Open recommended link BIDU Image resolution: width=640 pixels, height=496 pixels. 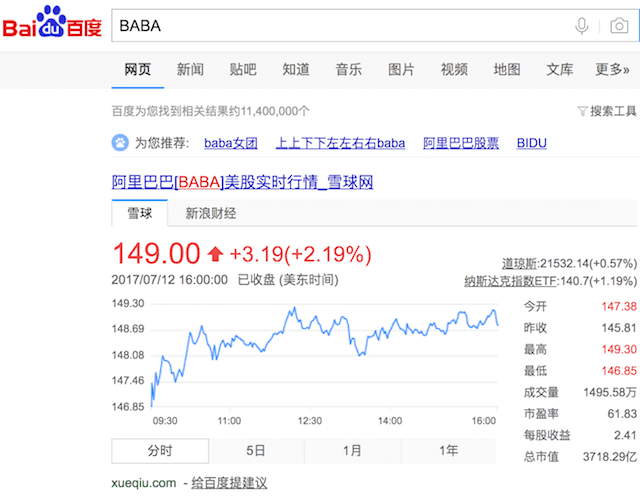tap(532, 143)
